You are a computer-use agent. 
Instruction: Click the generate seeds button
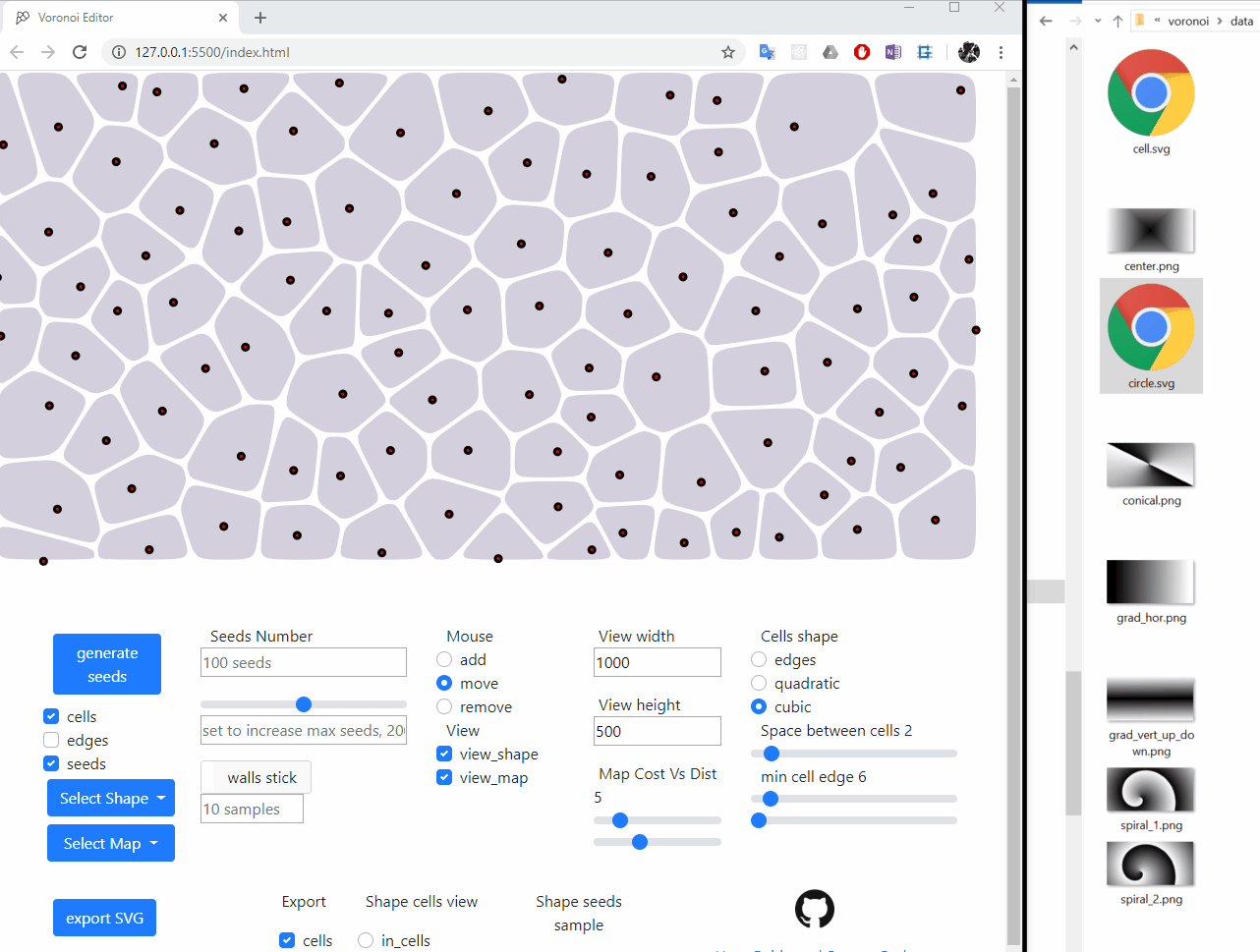pos(106,664)
